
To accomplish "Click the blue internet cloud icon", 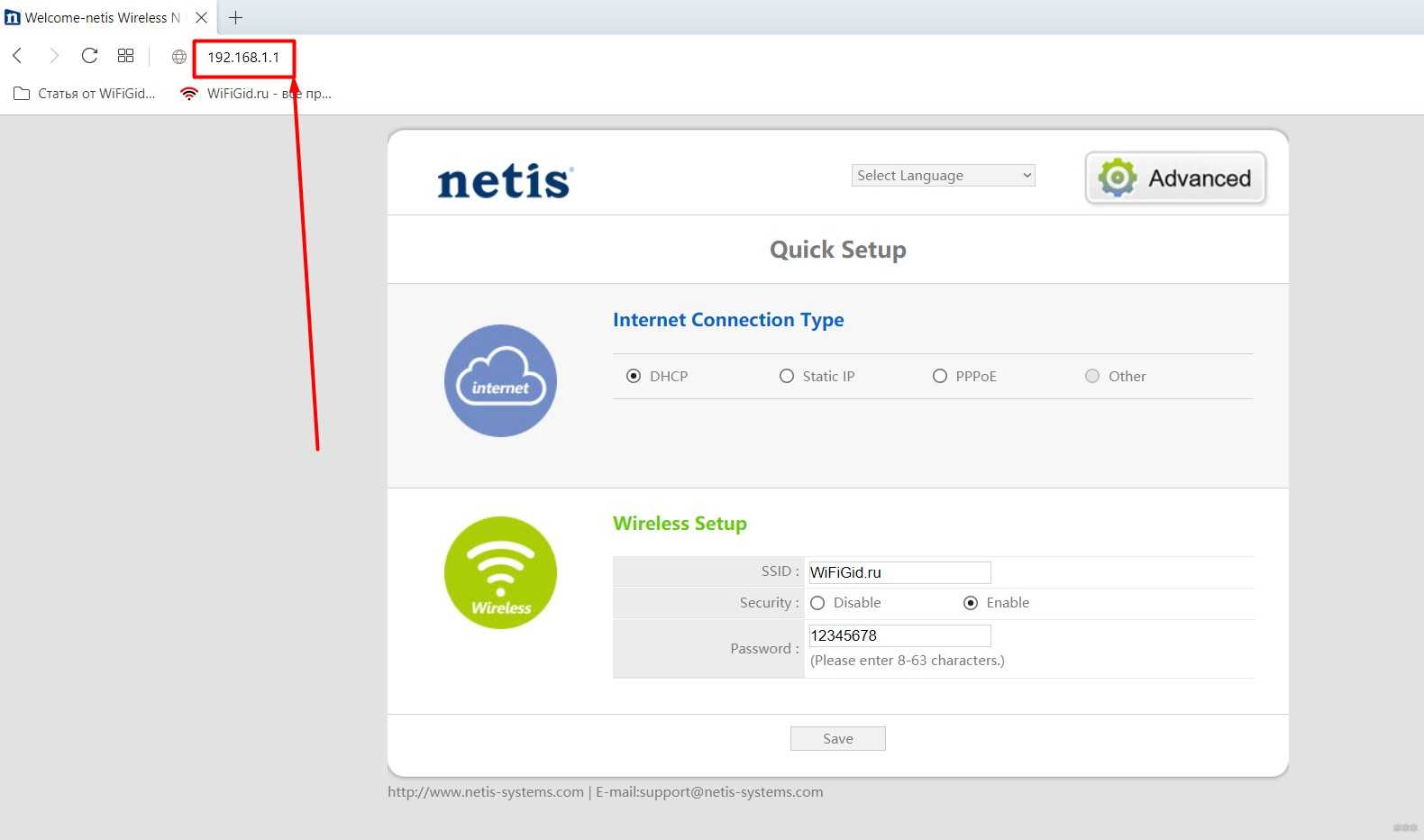I will (x=500, y=380).
